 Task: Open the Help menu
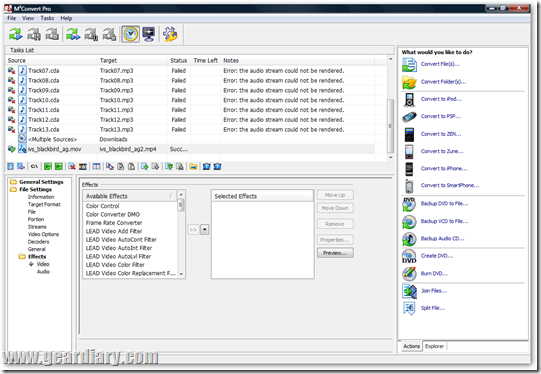pos(66,18)
